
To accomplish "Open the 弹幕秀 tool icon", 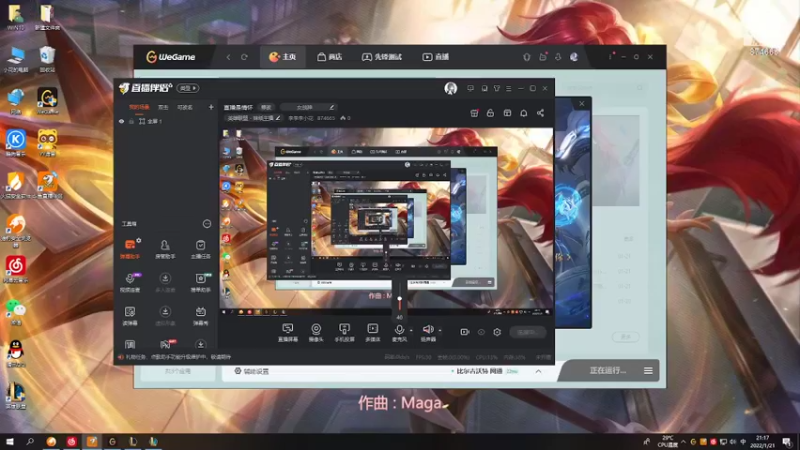I will (201, 315).
